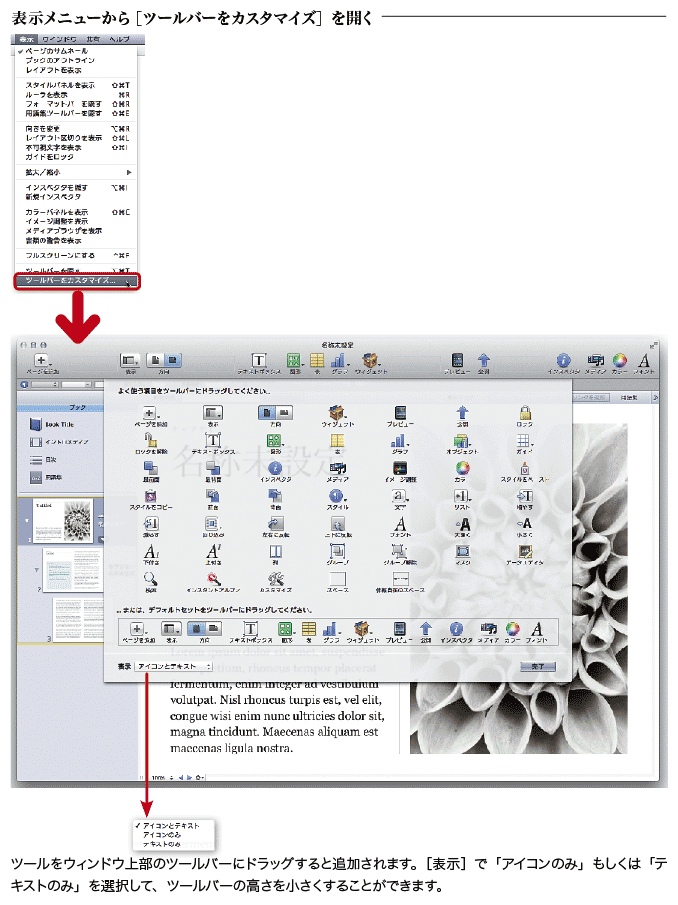Click インスペクタ icon in customize palette
Viewport: 678px width, 905px height.
click(x=275, y=468)
